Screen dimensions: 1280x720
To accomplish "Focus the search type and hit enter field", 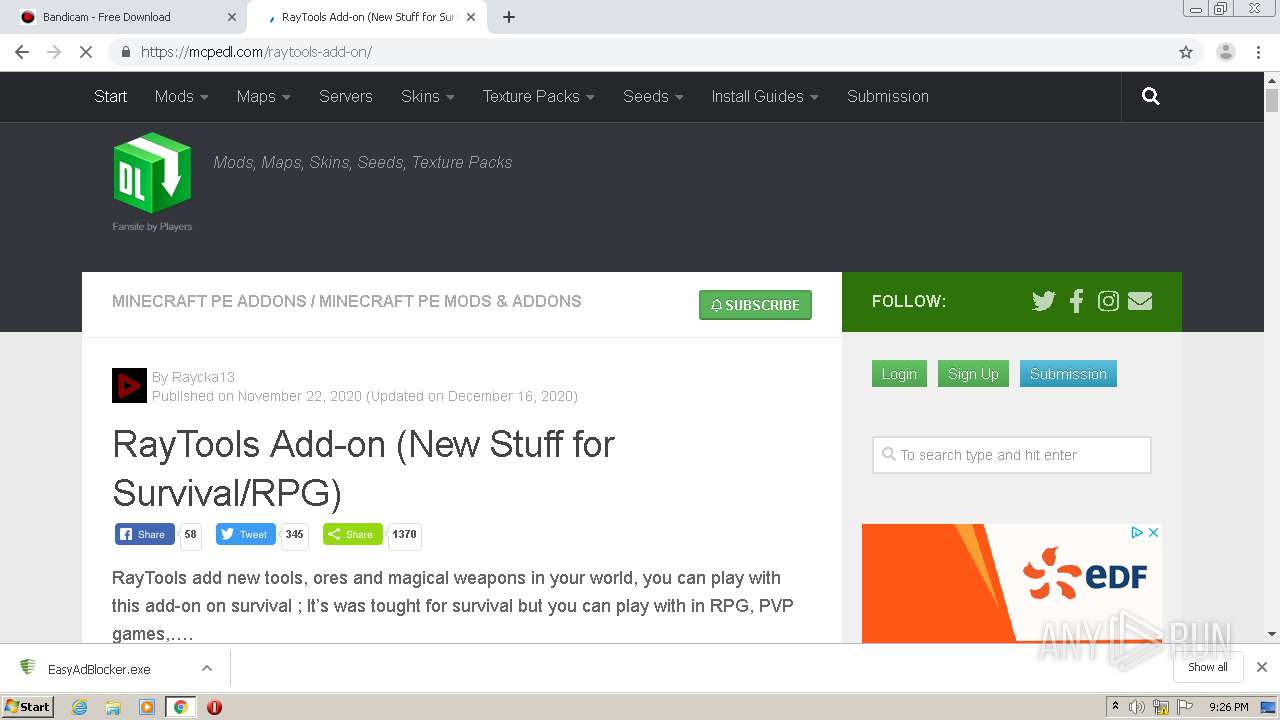I will click(1011, 455).
